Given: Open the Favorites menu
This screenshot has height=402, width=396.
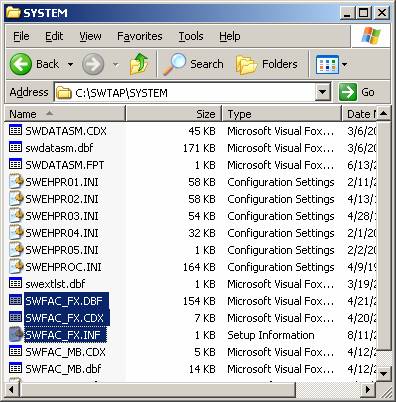Looking at the screenshot, I should coord(139,36).
